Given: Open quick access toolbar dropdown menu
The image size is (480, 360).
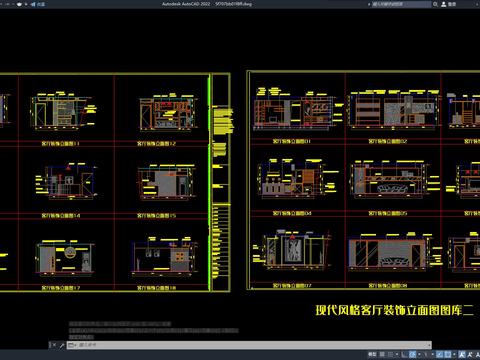Looking at the screenshot, I should [26, 4].
